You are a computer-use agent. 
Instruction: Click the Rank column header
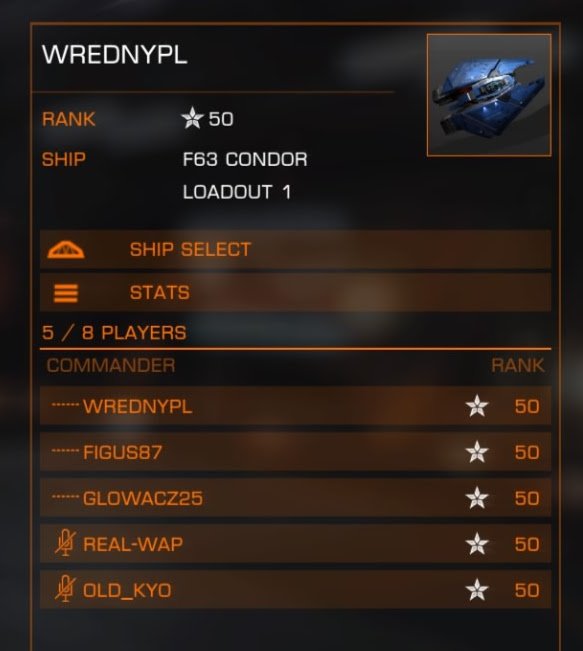[517, 366]
